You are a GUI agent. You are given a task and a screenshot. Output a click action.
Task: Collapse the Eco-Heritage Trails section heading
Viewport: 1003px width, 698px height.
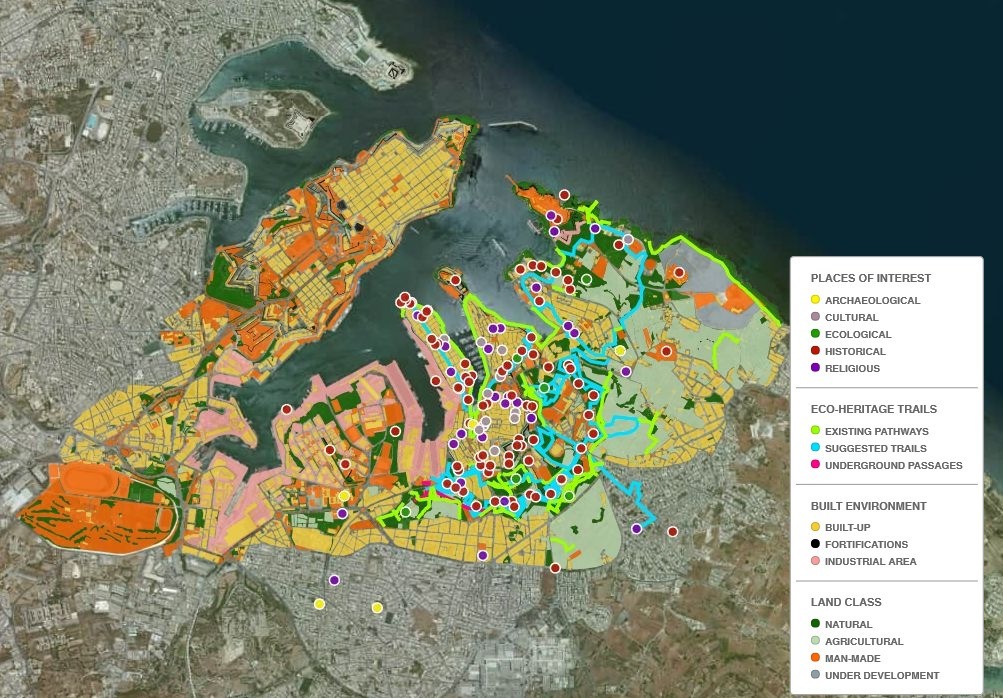[873, 409]
